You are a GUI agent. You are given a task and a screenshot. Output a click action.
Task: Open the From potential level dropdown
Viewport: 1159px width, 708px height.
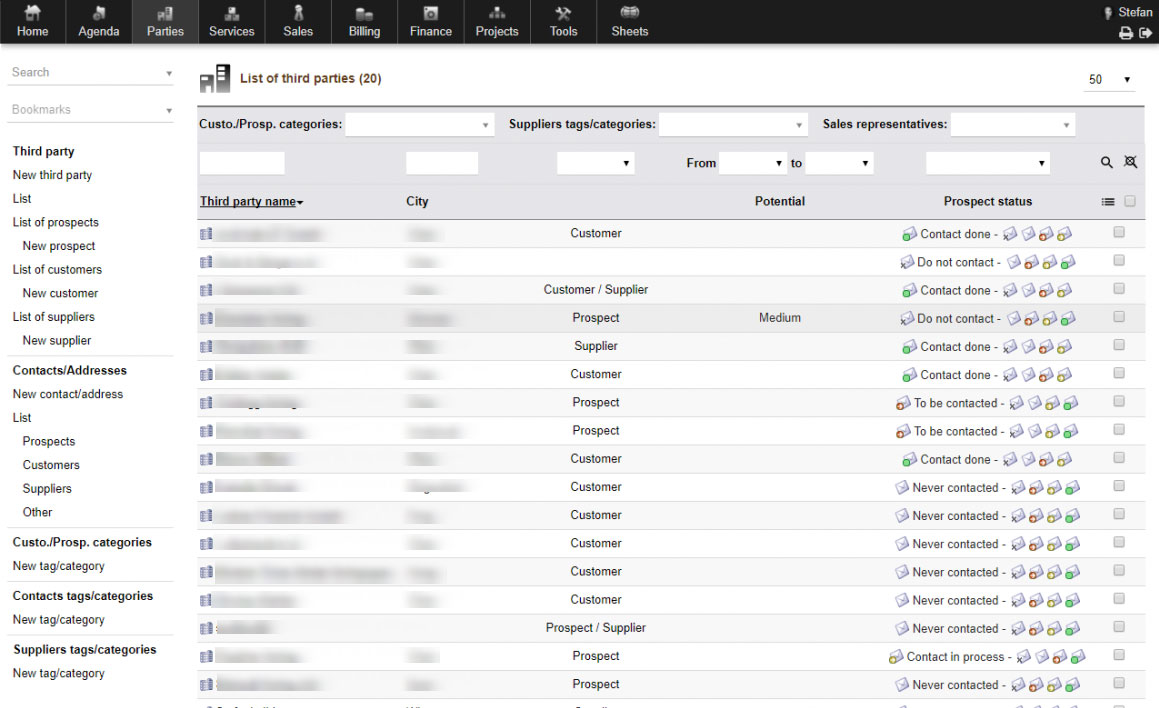click(752, 163)
